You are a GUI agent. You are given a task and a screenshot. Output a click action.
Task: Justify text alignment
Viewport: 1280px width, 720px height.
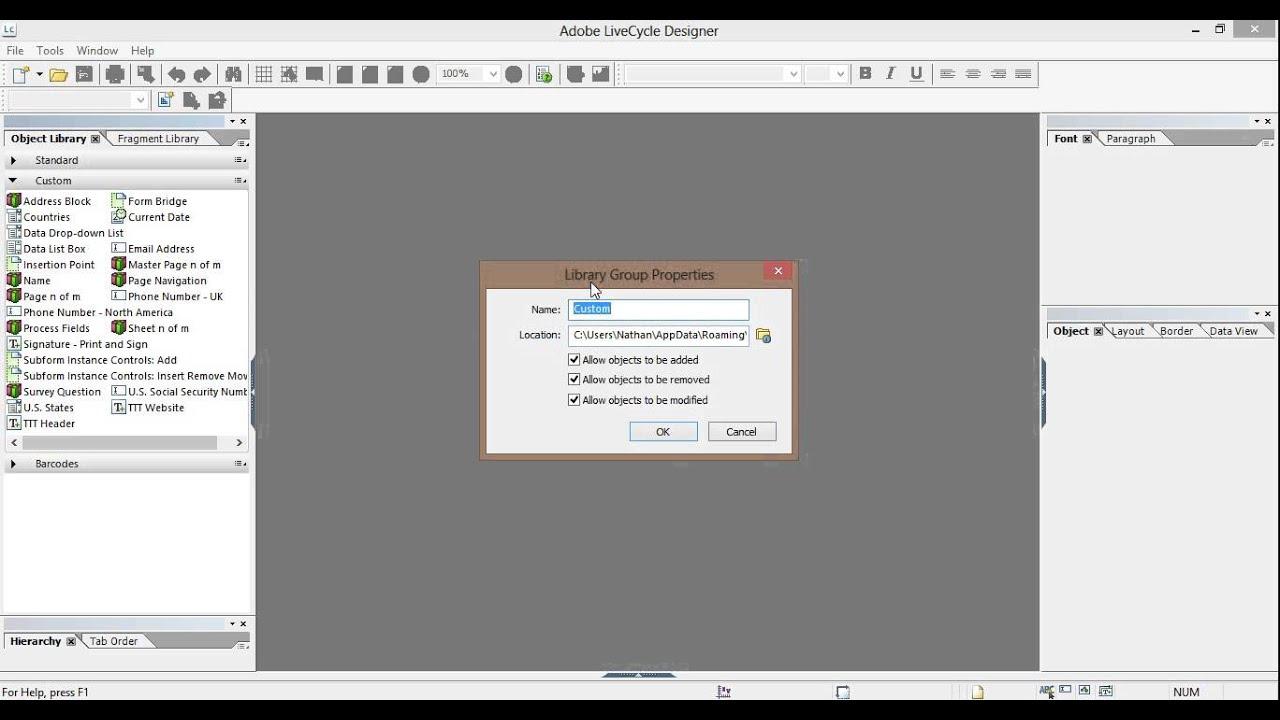click(x=1023, y=73)
